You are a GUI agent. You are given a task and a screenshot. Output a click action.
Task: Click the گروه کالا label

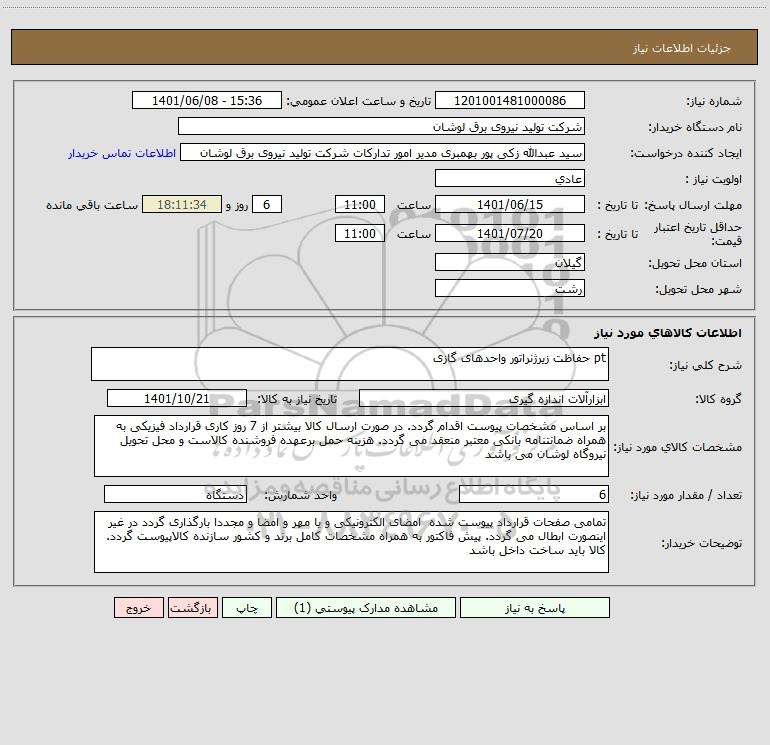tap(718, 399)
